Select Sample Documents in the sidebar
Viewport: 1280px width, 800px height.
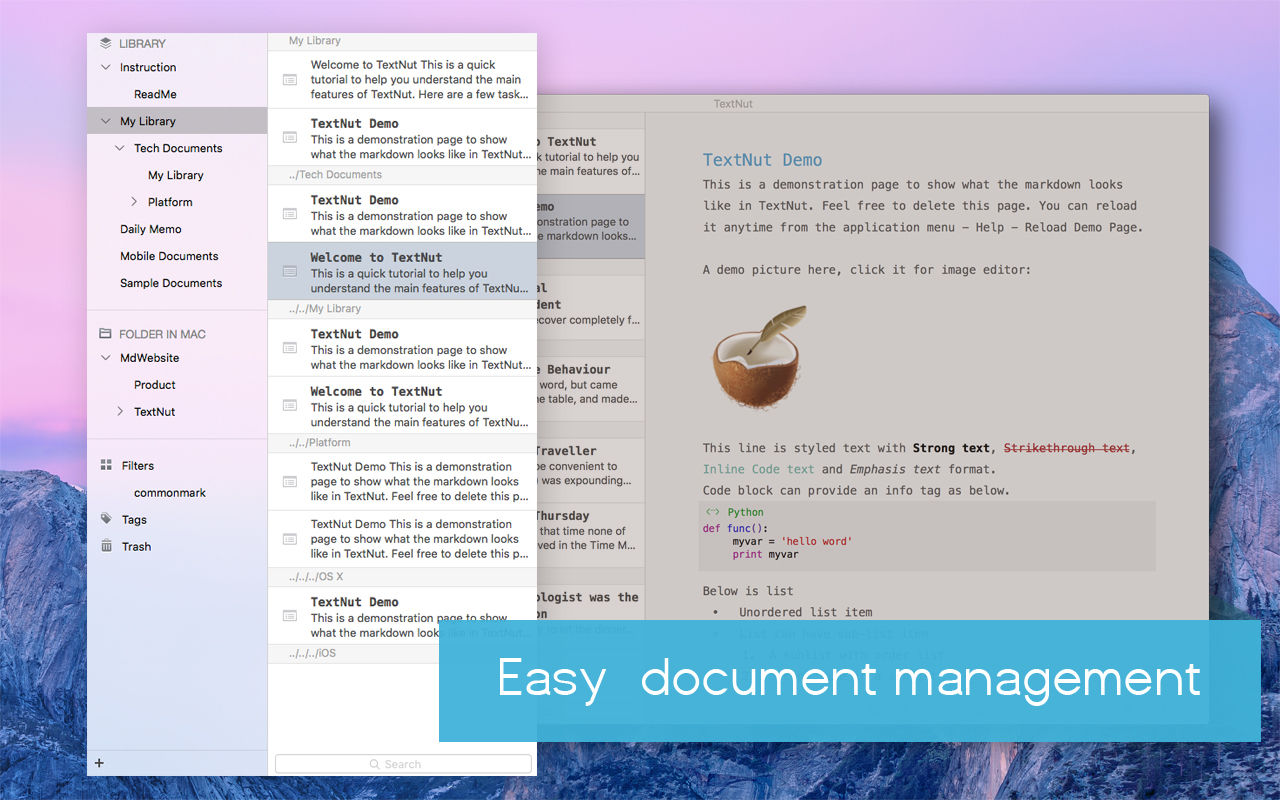click(171, 283)
